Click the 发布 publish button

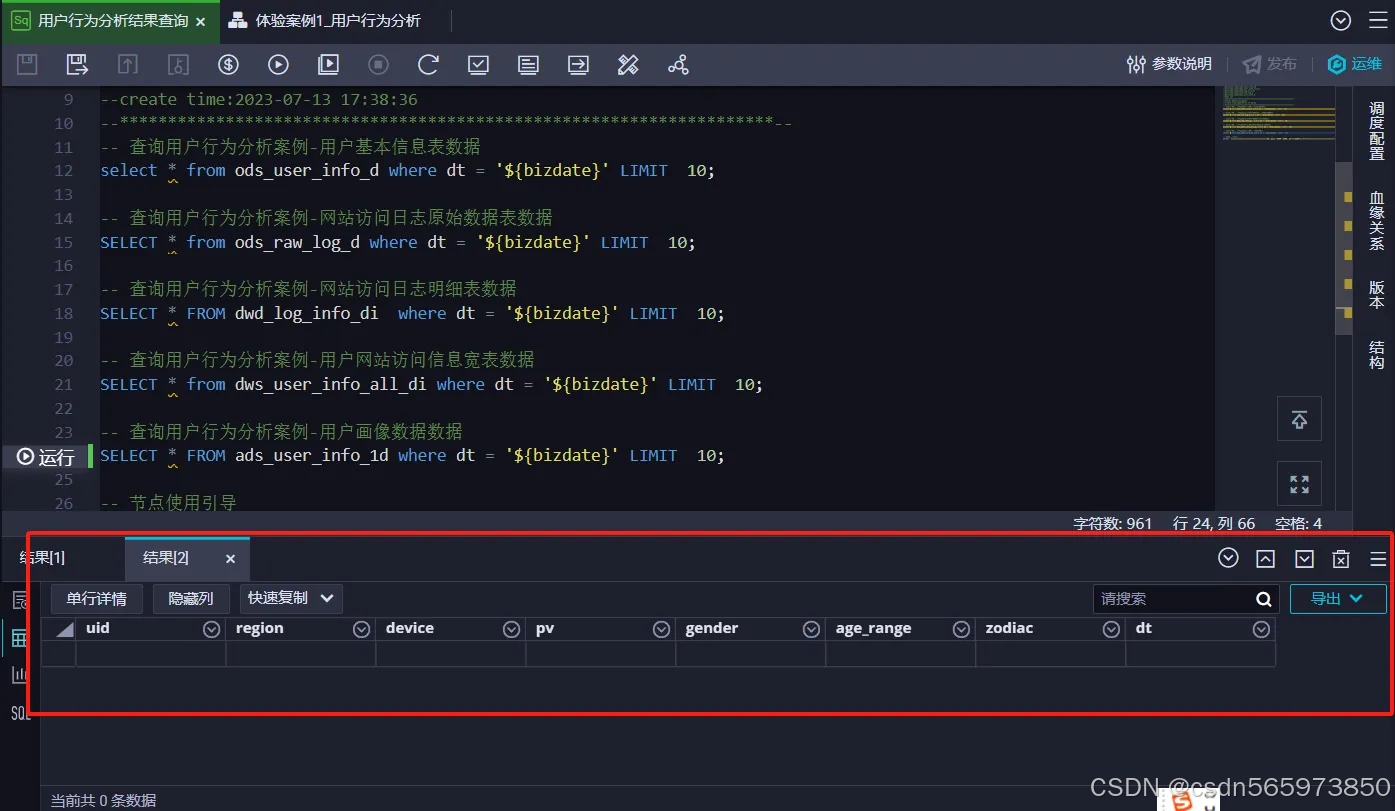click(1270, 62)
